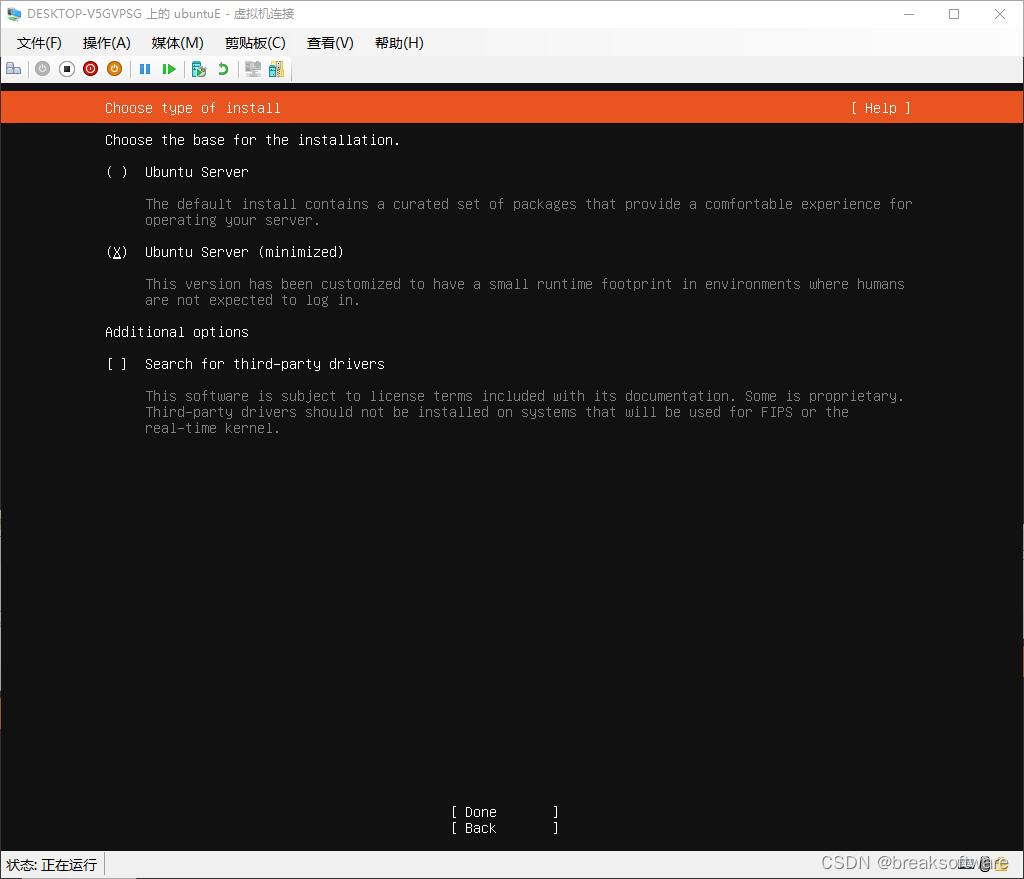The image size is (1024, 879).
Task: Click the server-and-folder icon ending the toolbar
Action: click(x=276, y=69)
